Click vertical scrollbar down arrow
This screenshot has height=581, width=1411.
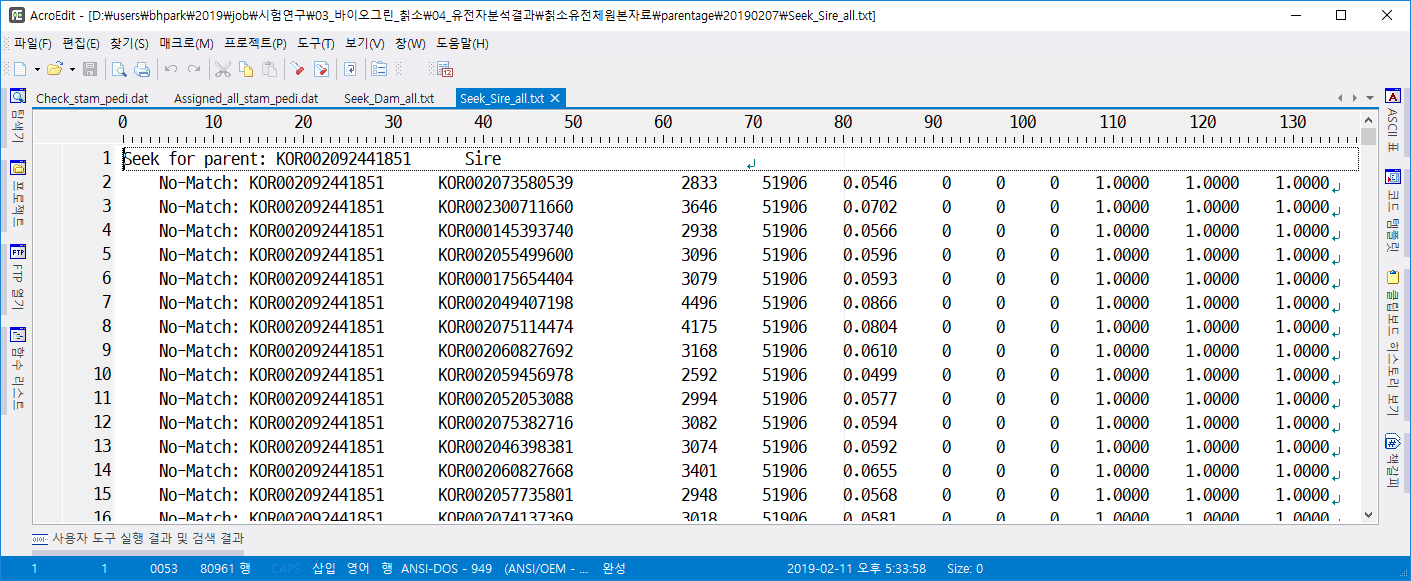pos(1369,515)
